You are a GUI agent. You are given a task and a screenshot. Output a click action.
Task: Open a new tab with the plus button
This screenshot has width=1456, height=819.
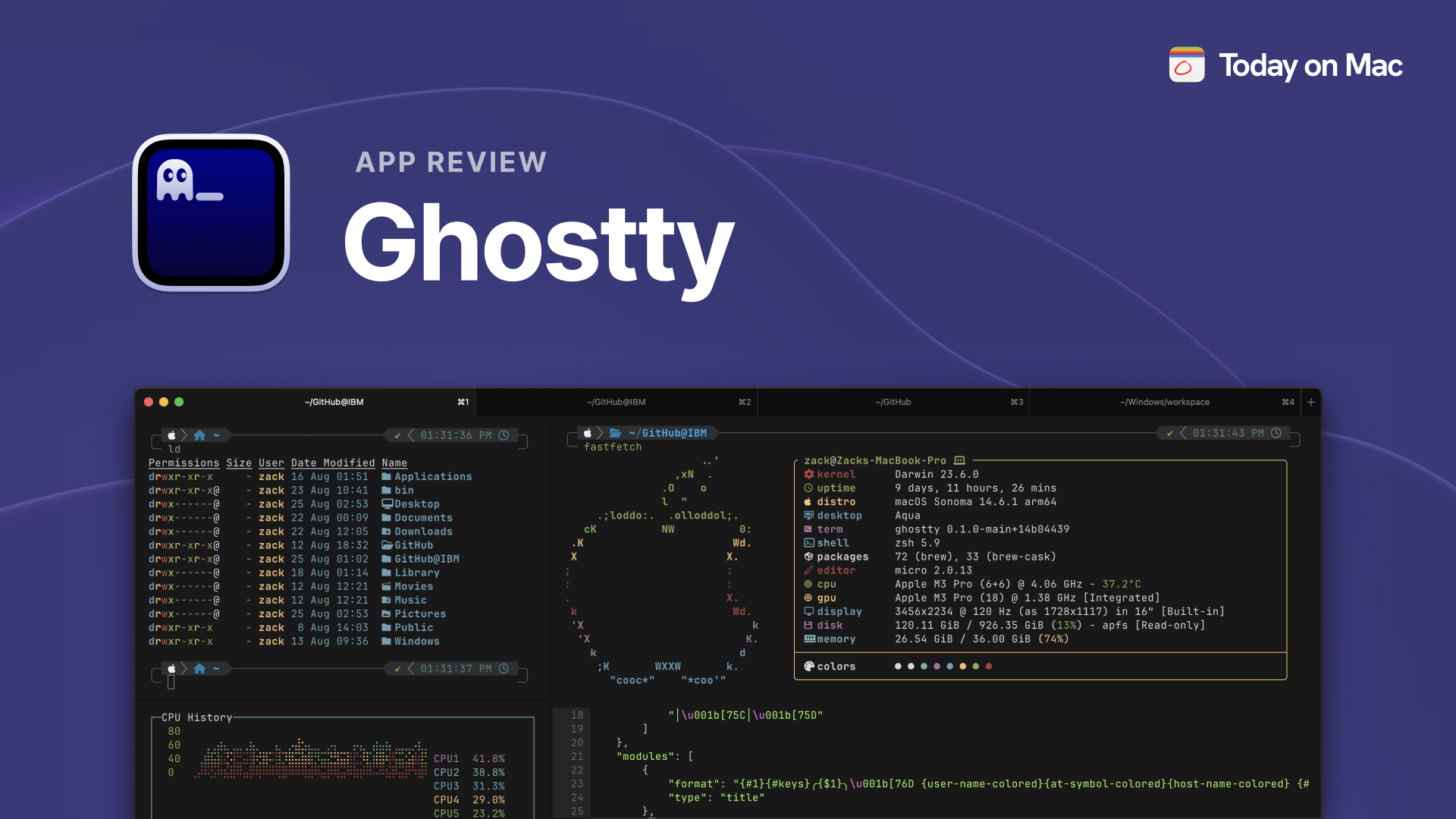(1310, 402)
